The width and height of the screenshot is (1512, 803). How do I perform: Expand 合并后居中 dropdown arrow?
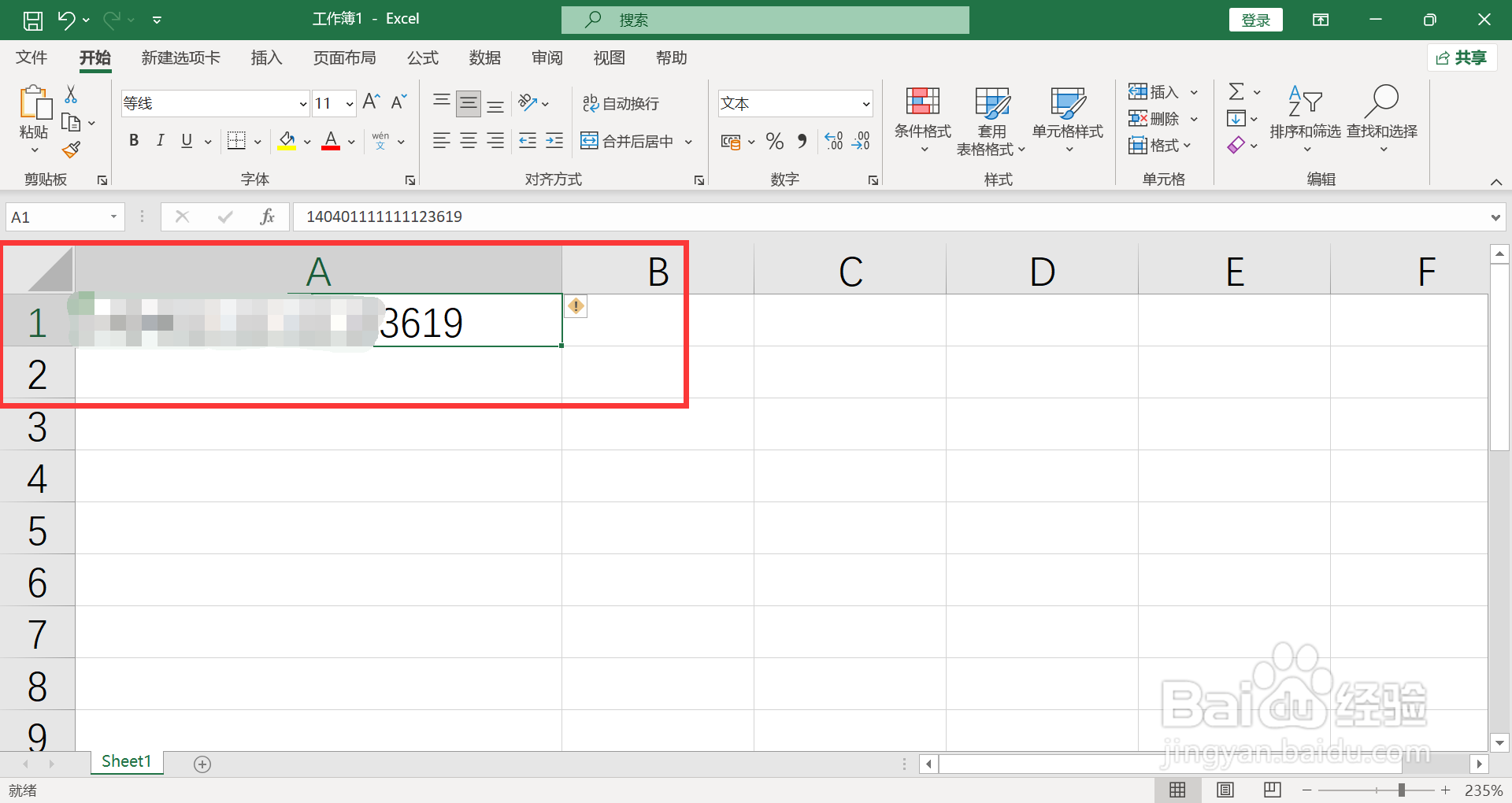(x=688, y=142)
